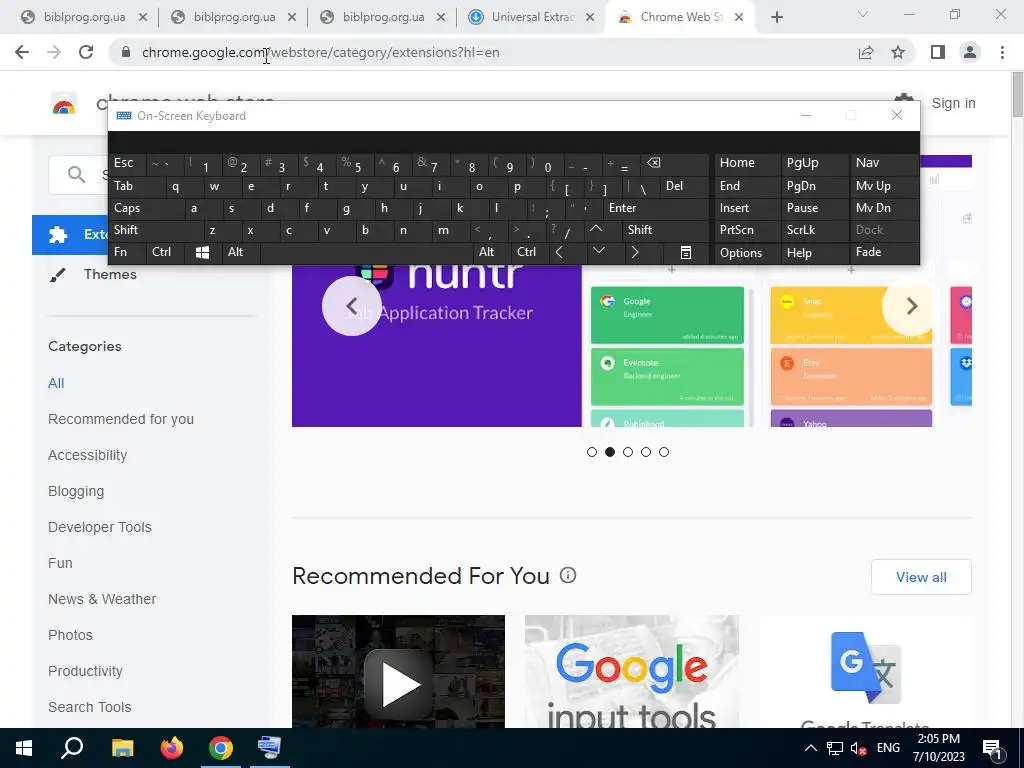Open the Recommended For You info icon
The image size is (1024, 768).
pos(568,575)
